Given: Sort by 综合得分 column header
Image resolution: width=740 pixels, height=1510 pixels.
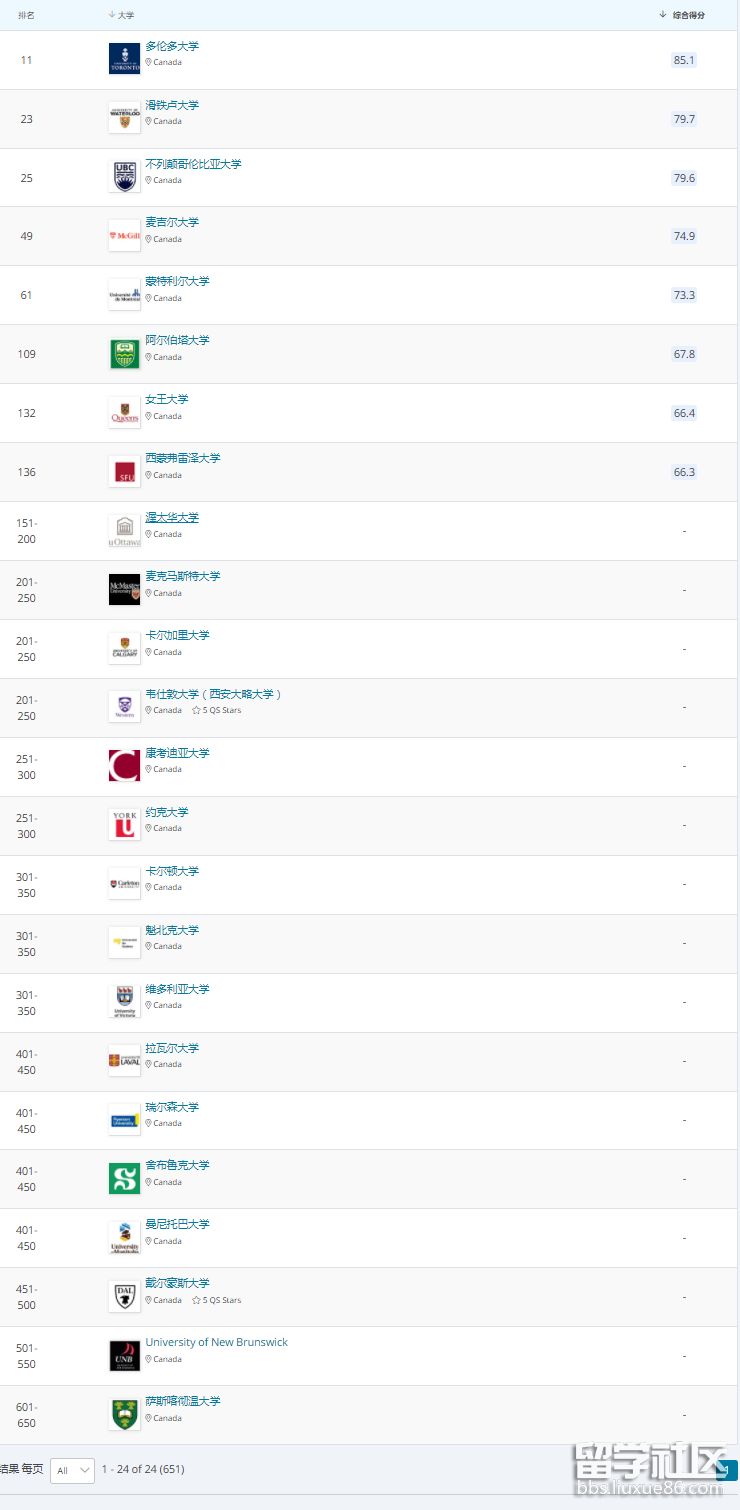Looking at the screenshot, I should [x=688, y=15].
